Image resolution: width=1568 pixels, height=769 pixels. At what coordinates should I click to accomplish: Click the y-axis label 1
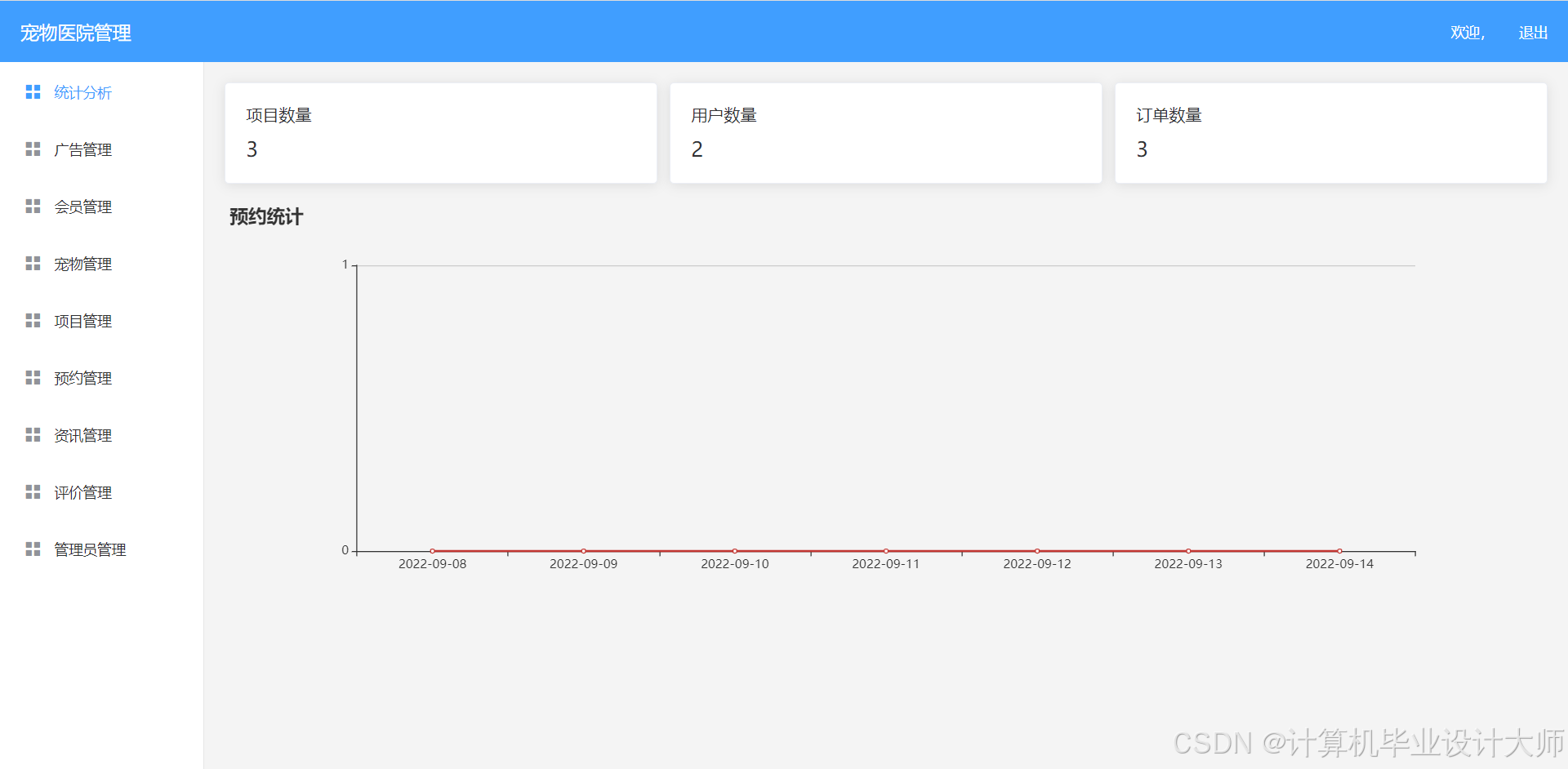pyautogui.click(x=345, y=264)
